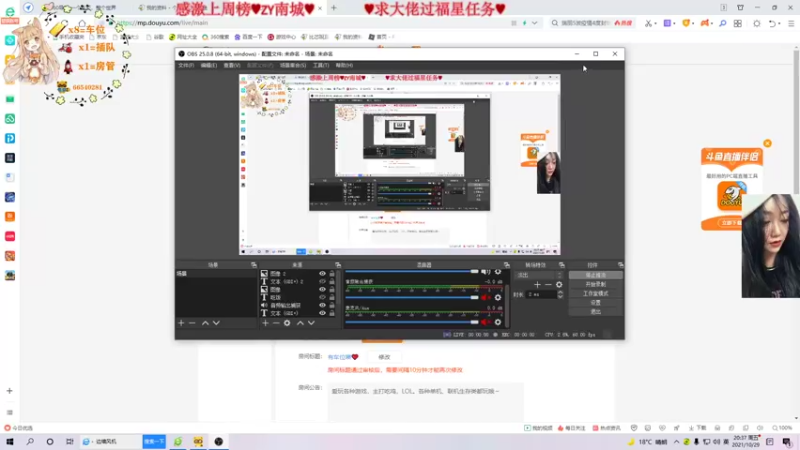Unmute the desktop audio capture mixer track
This screenshot has width=800, height=450.
(485, 297)
